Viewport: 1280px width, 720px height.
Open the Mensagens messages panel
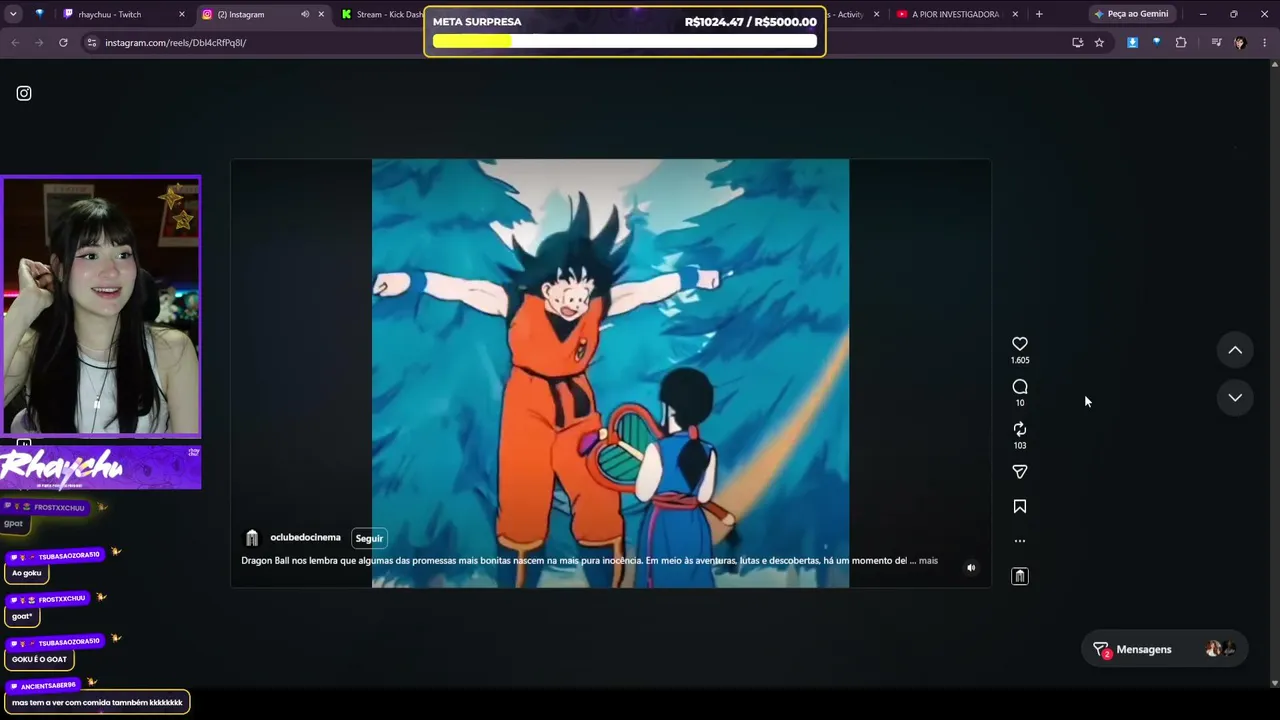point(1163,650)
